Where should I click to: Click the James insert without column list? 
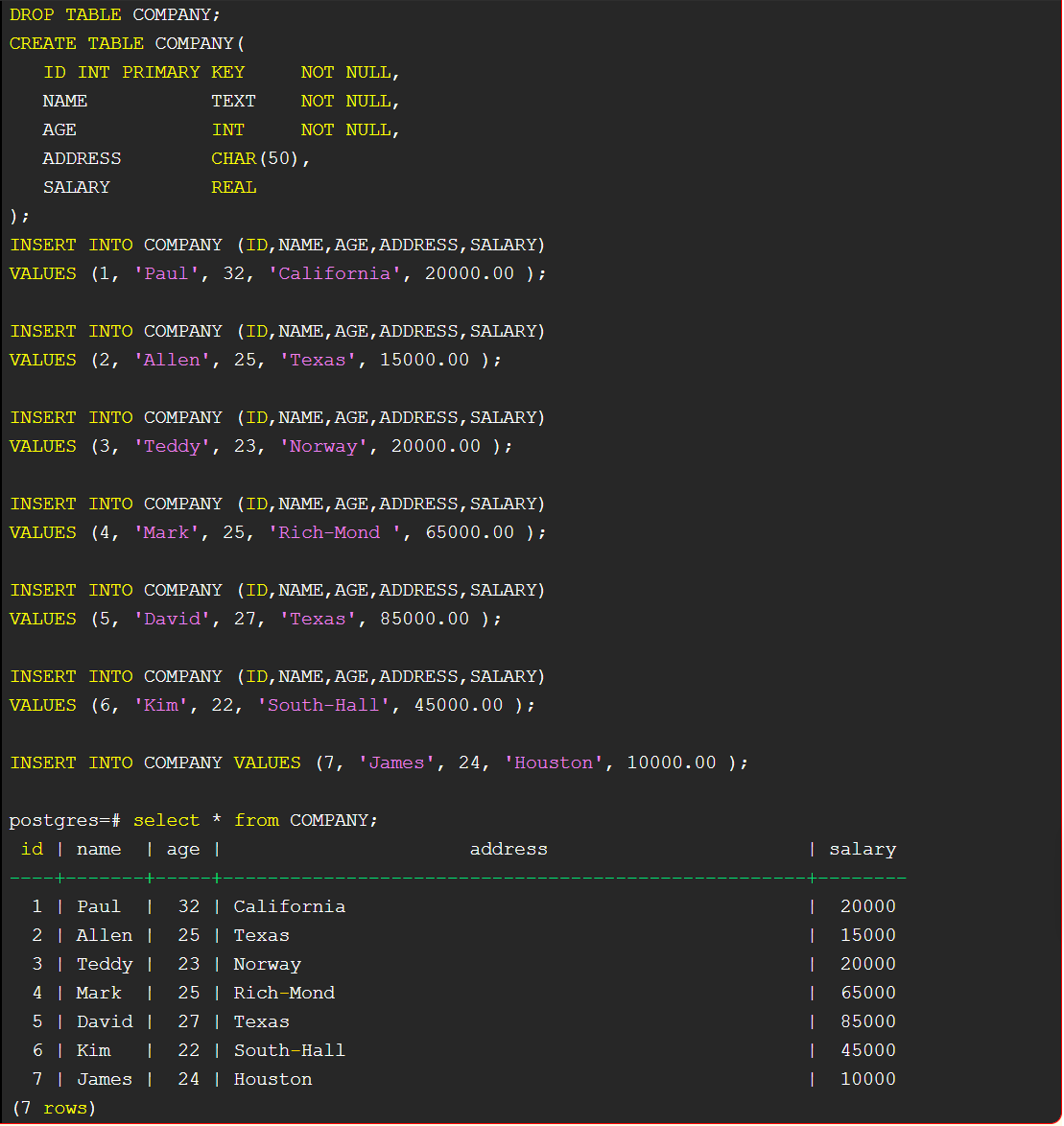pyautogui.click(x=379, y=762)
